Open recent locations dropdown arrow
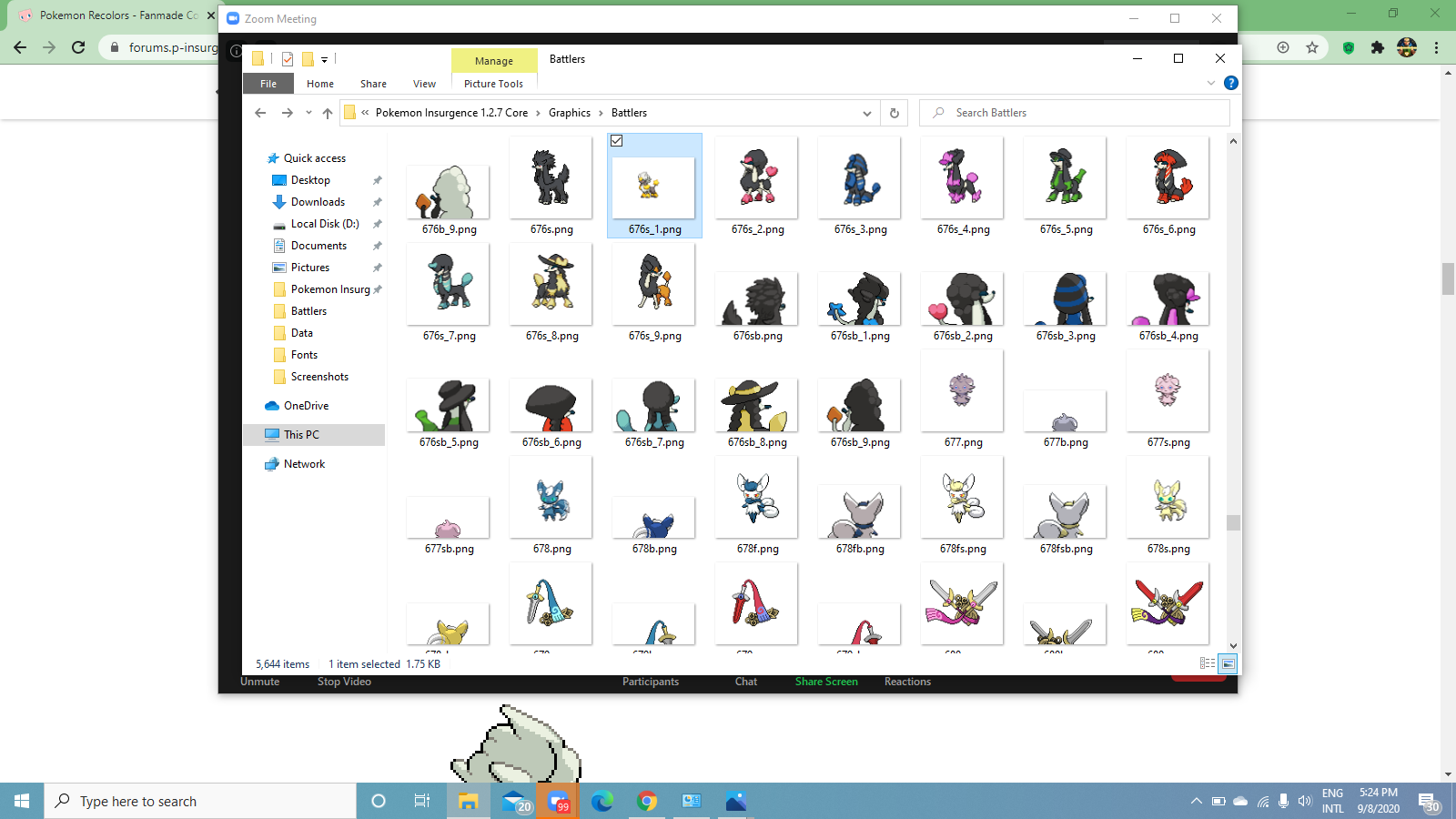This screenshot has height=819, width=1456. 308,113
